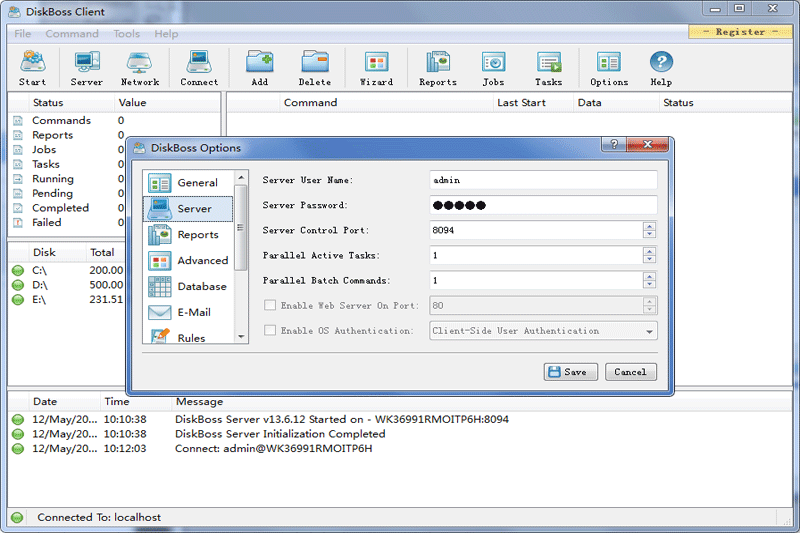Enable Web Server On Port checkbox
Screen dimensions: 800x533
(269, 305)
